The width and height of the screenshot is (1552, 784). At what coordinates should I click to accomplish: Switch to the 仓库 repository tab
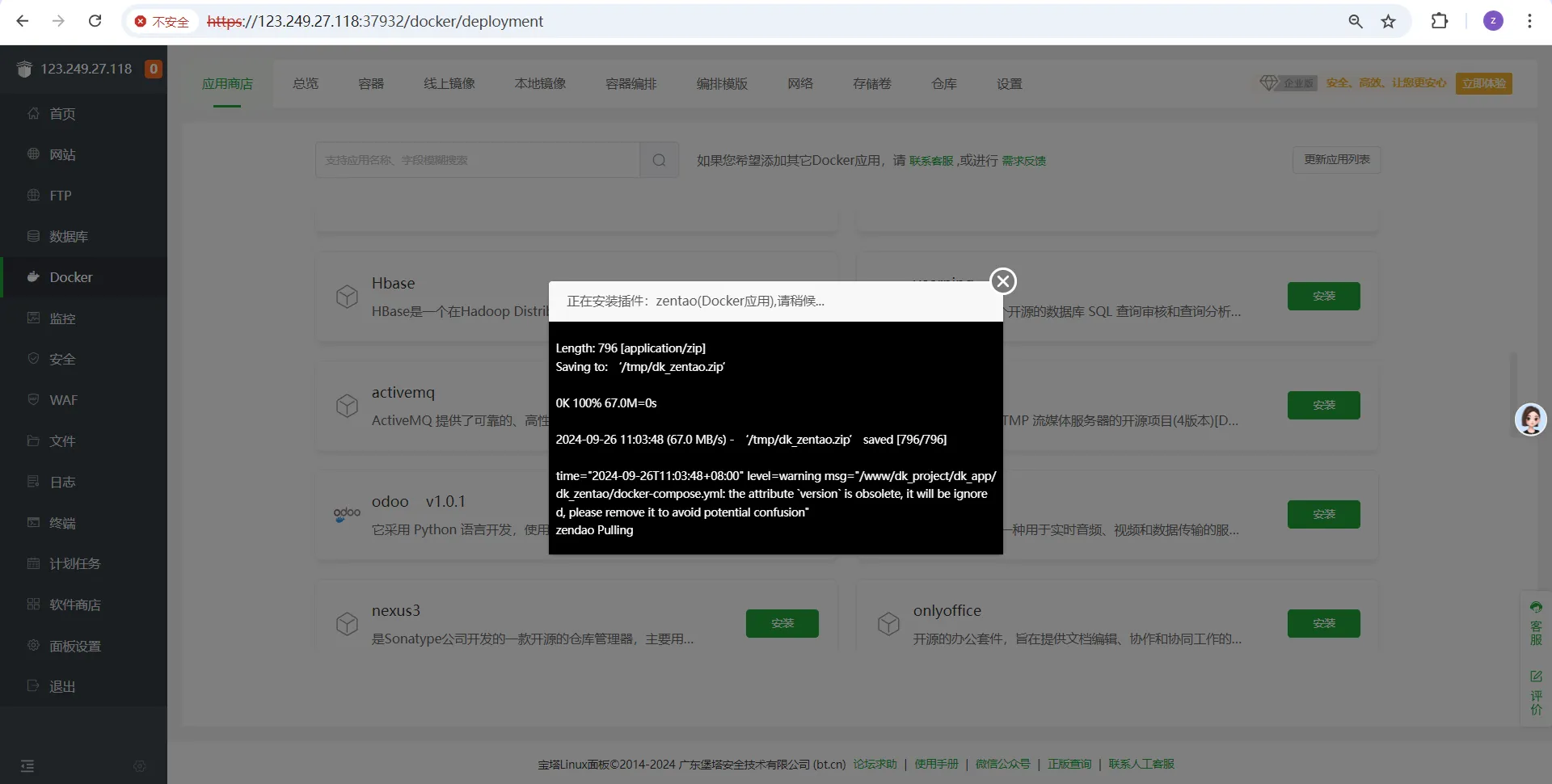pos(944,84)
